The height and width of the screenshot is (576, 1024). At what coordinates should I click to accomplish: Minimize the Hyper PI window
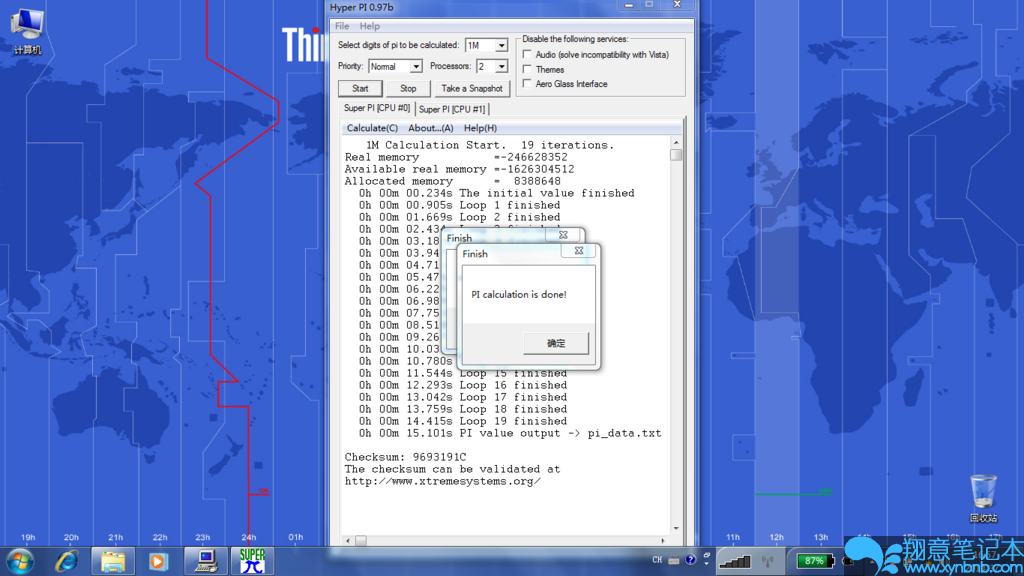click(628, 5)
